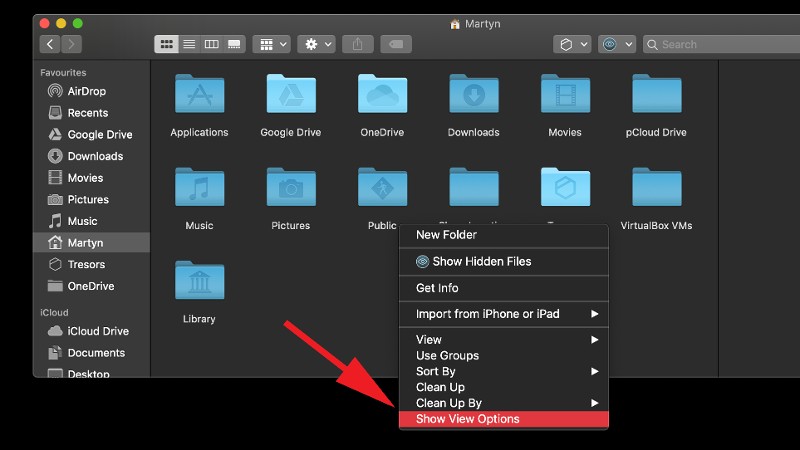Choose New Folder from context menu
This screenshot has height=450, width=800.
504,235
